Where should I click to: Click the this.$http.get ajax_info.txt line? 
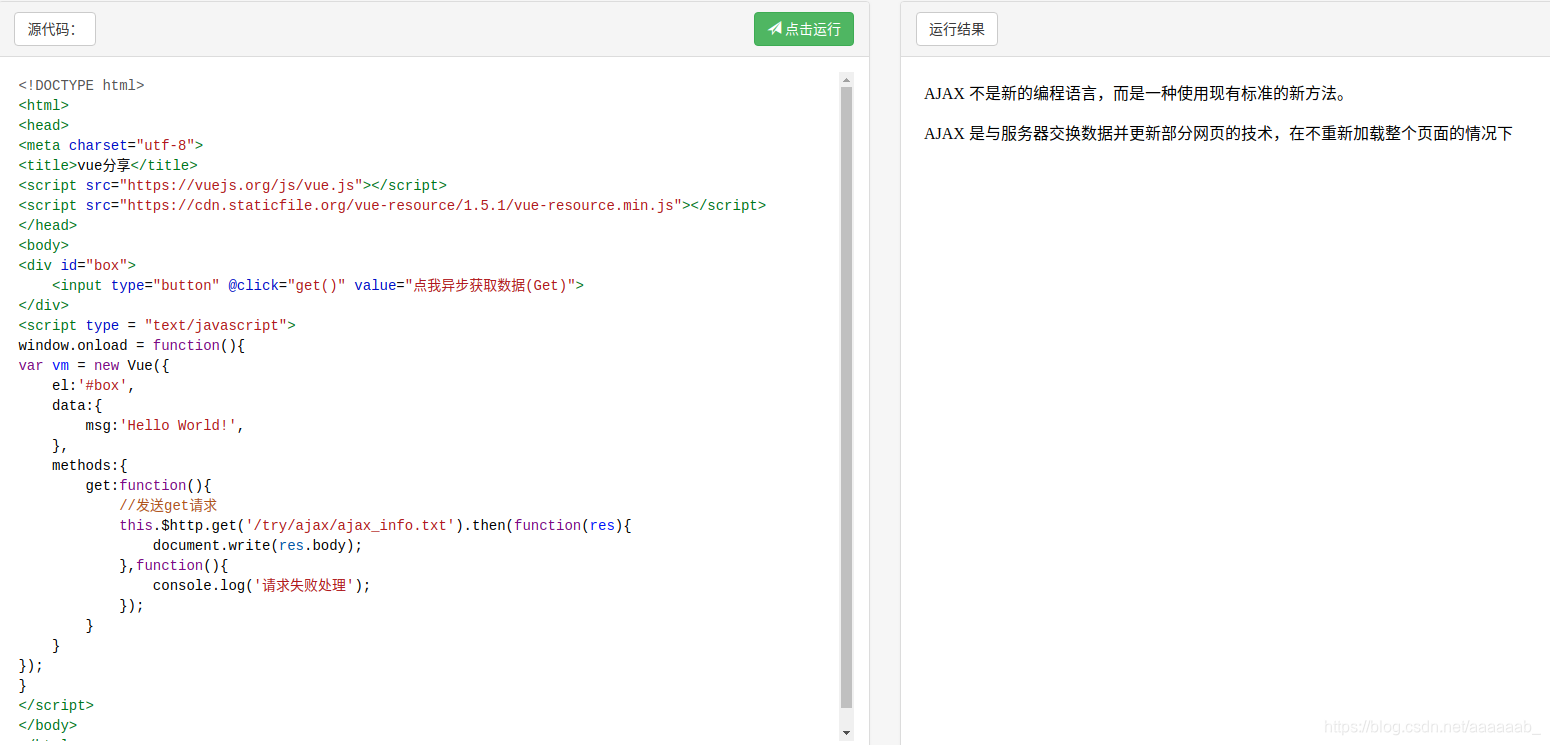[376, 525]
